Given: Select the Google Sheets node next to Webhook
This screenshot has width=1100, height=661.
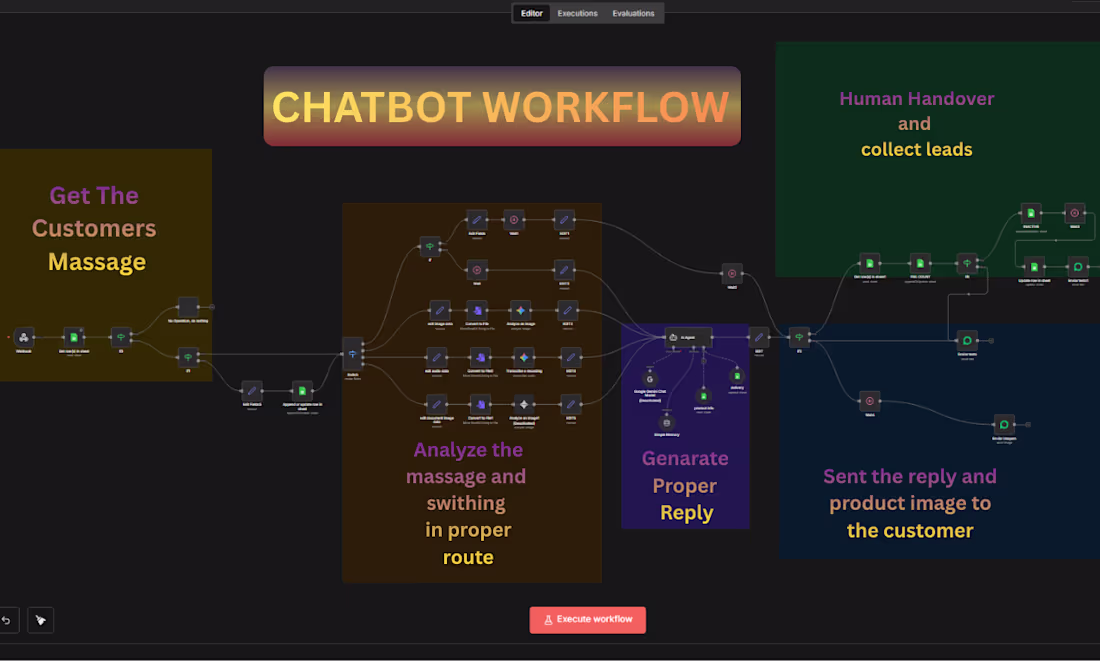Looking at the screenshot, I should tap(74, 338).
